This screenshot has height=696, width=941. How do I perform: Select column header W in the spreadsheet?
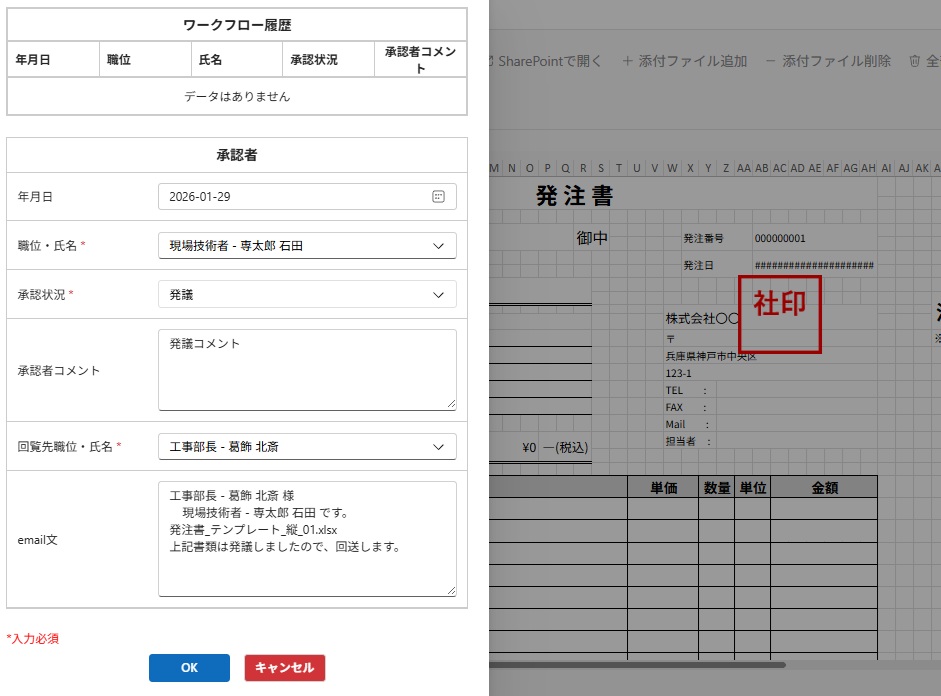point(672,168)
